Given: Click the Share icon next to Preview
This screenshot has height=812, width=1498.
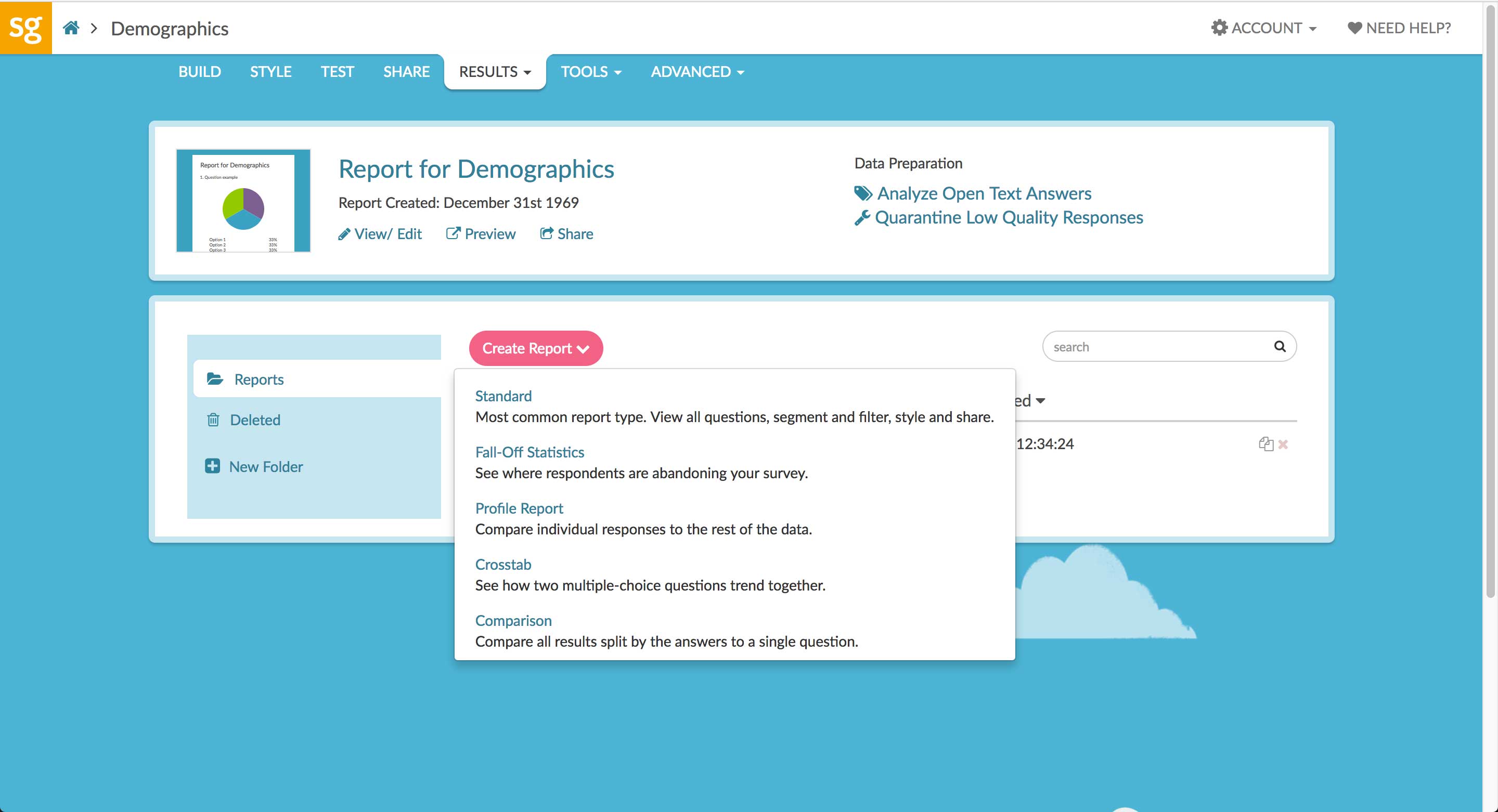Looking at the screenshot, I should pos(547,232).
